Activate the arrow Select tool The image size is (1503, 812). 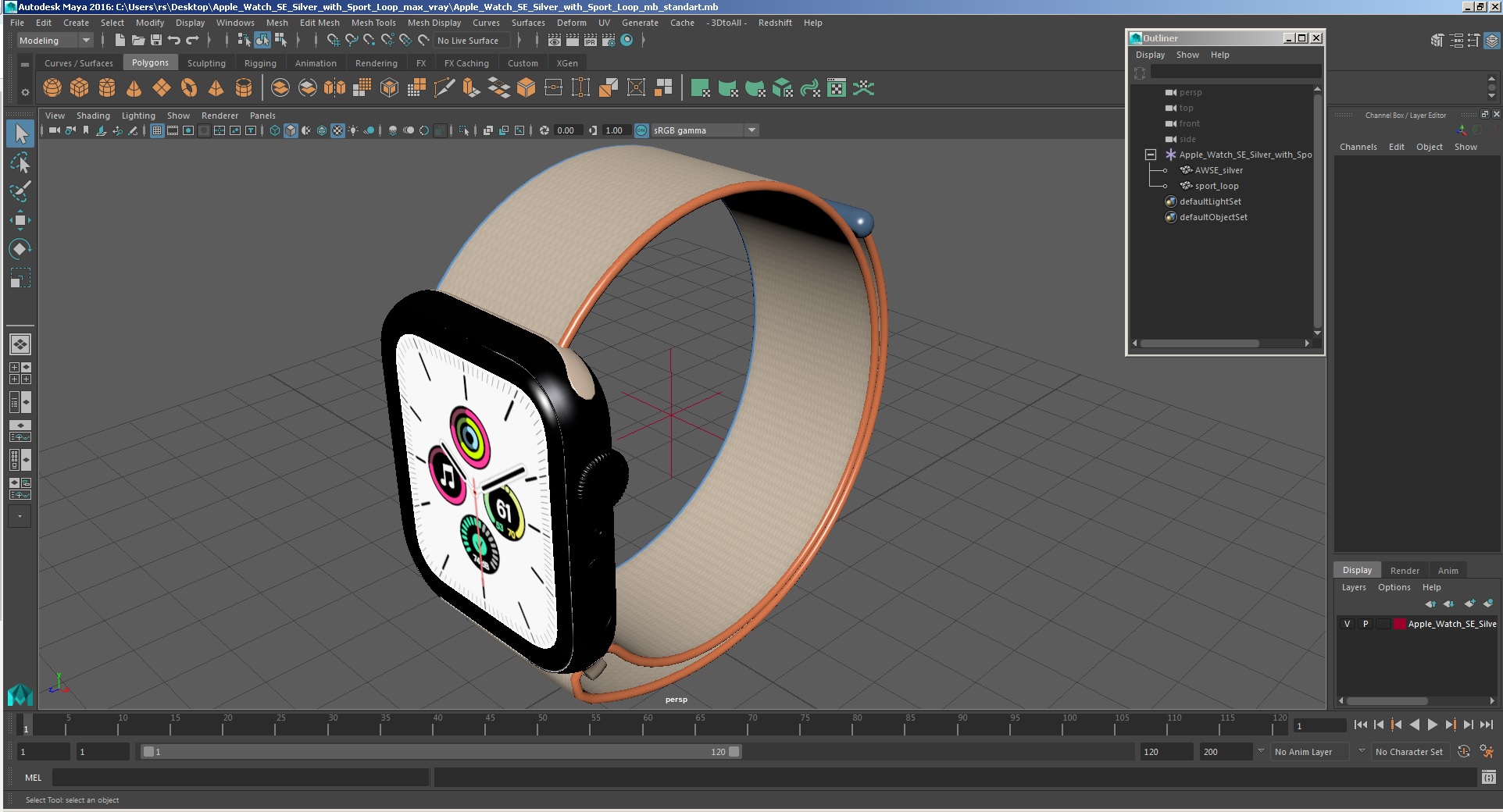pos(20,134)
